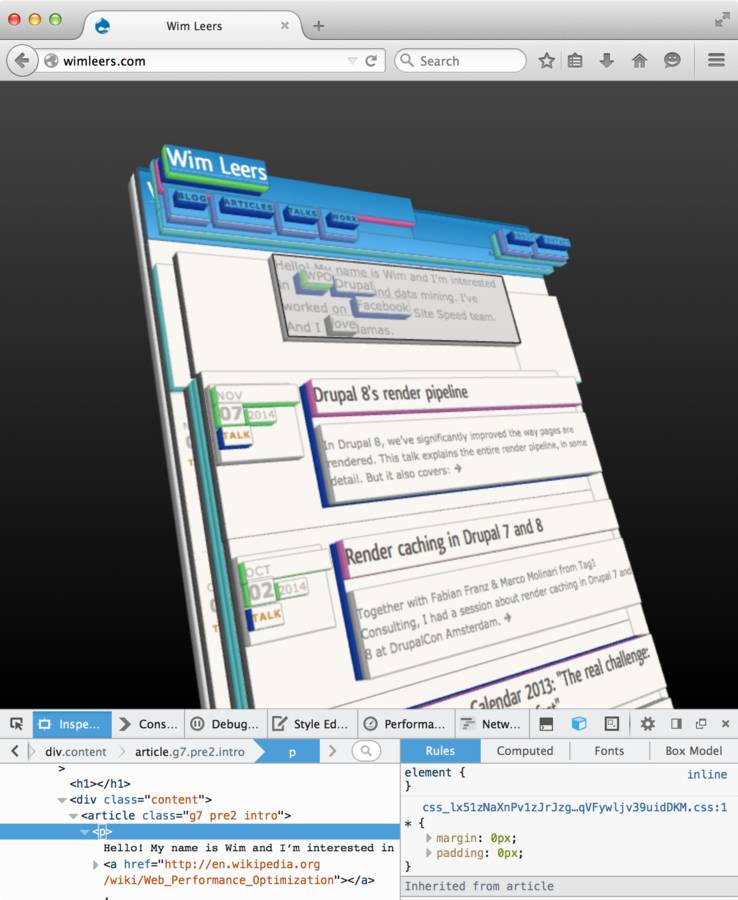Activate the element picker tool
Viewport: 738px width, 900px height.
pyautogui.click(x=17, y=724)
